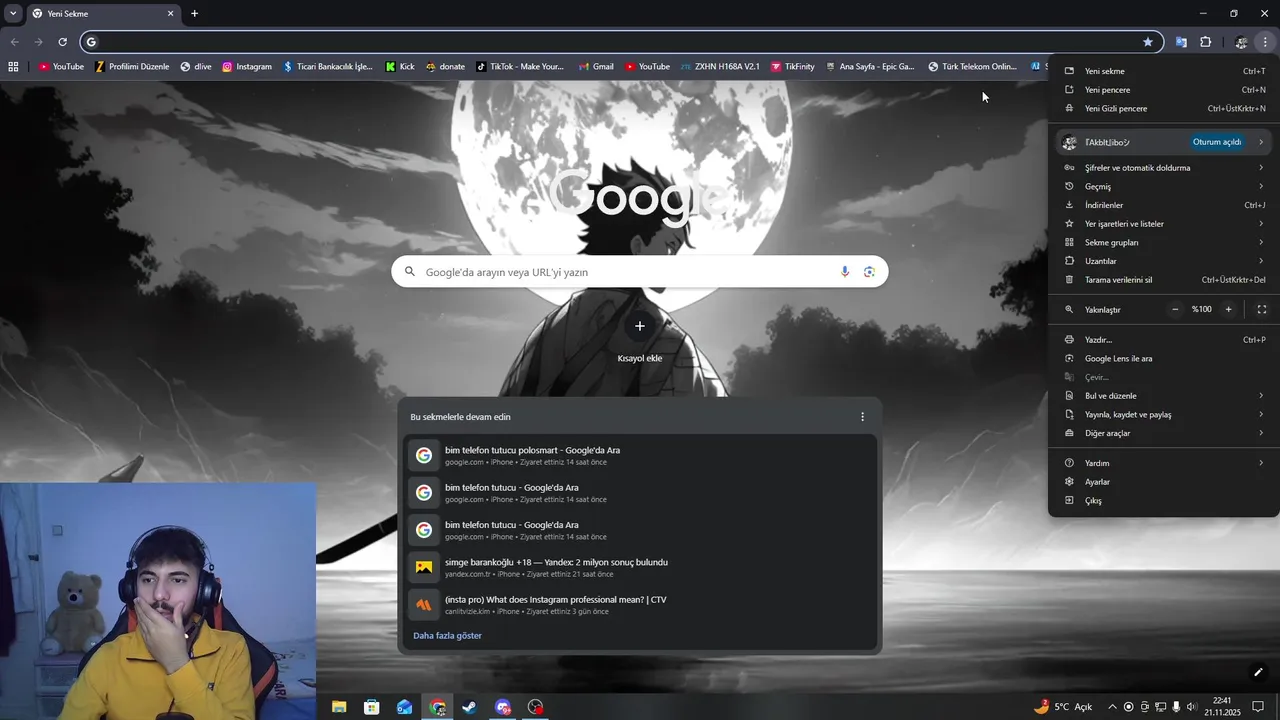
Task: Expand Bul ve düzenle submenu
Action: 1165,396
